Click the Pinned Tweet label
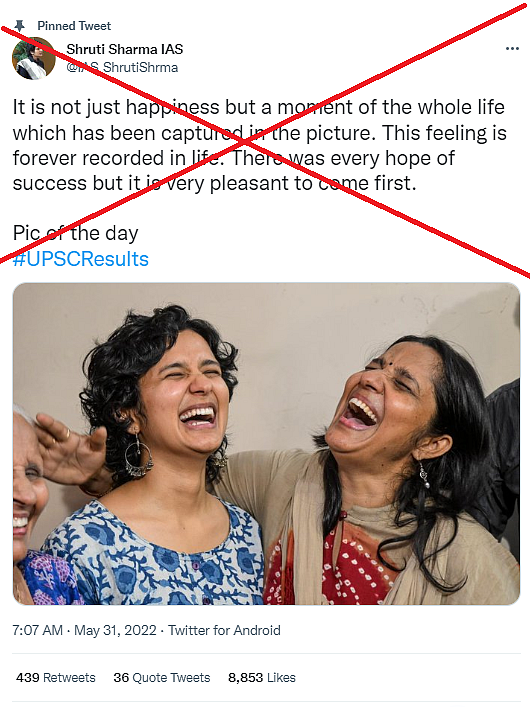The width and height of the screenshot is (530, 707). [x=74, y=26]
